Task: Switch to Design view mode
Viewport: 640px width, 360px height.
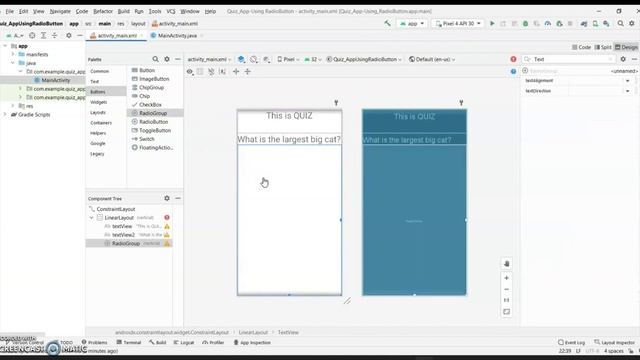Action: [627, 47]
